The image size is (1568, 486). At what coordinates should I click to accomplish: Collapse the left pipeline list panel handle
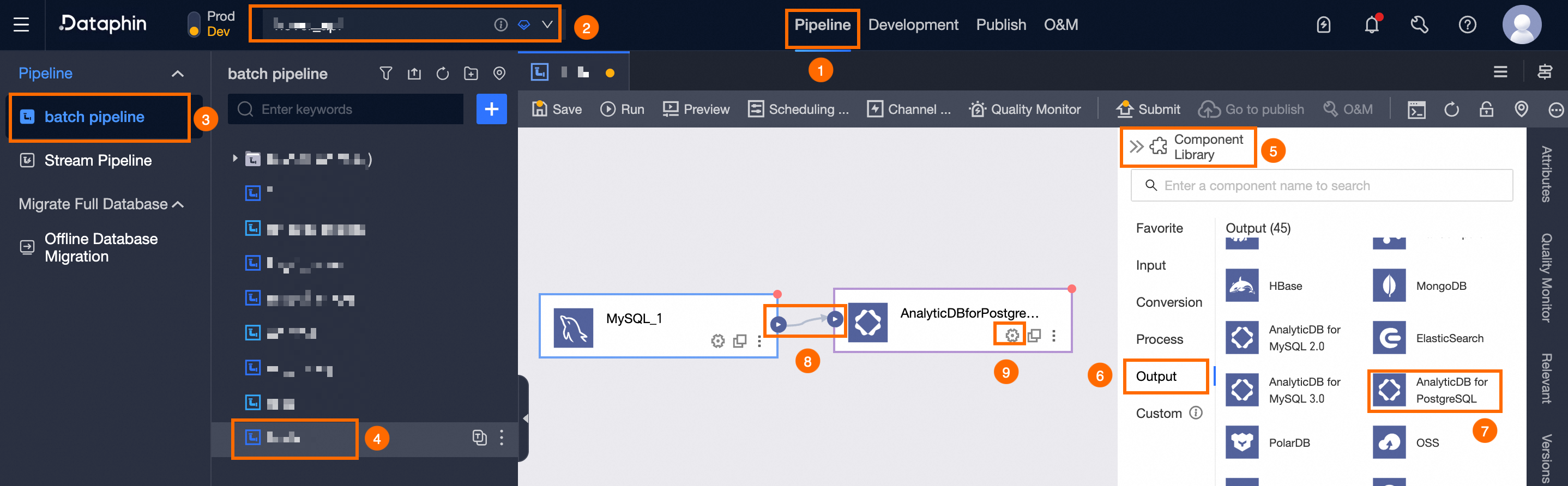tap(524, 418)
